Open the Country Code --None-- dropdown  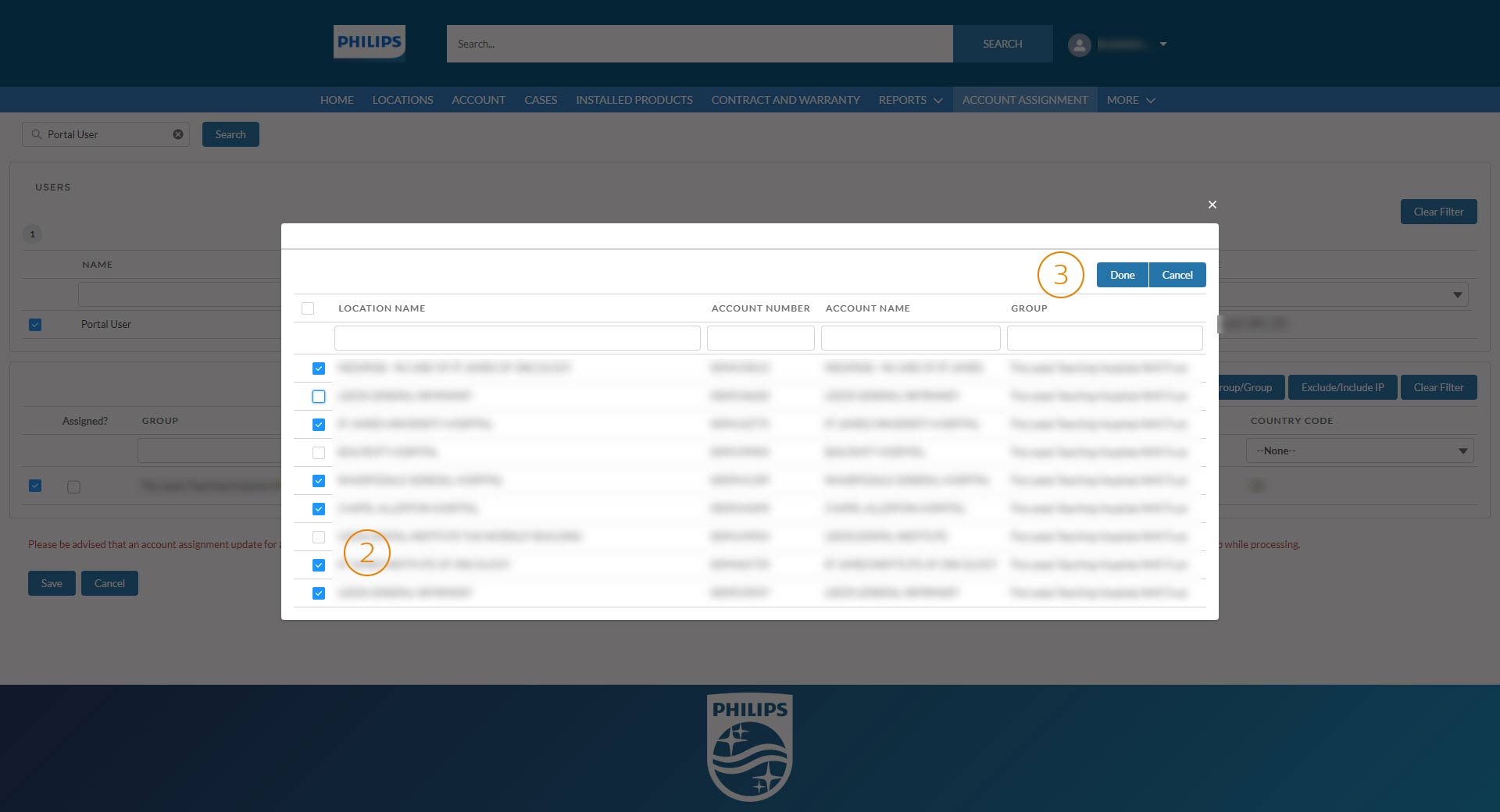click(1359, 451)
